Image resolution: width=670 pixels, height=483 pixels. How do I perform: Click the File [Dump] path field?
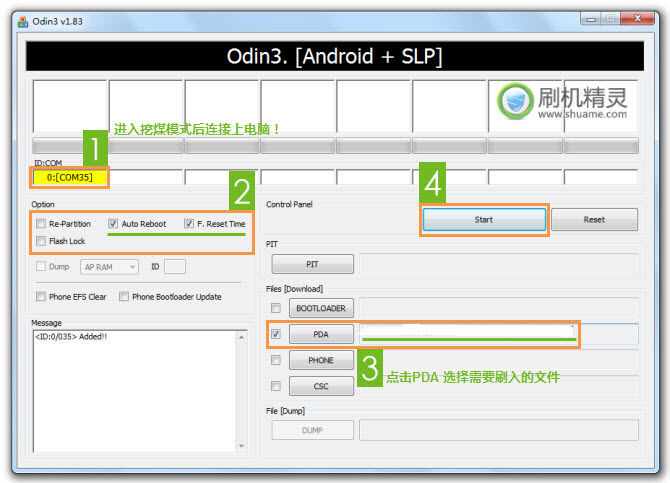coord(499,430)
